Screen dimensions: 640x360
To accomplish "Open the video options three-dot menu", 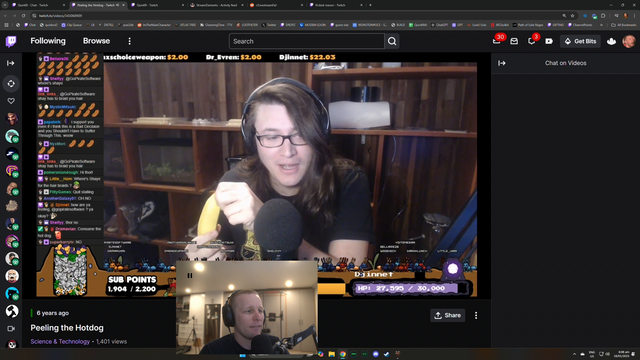I will [476, 316].
